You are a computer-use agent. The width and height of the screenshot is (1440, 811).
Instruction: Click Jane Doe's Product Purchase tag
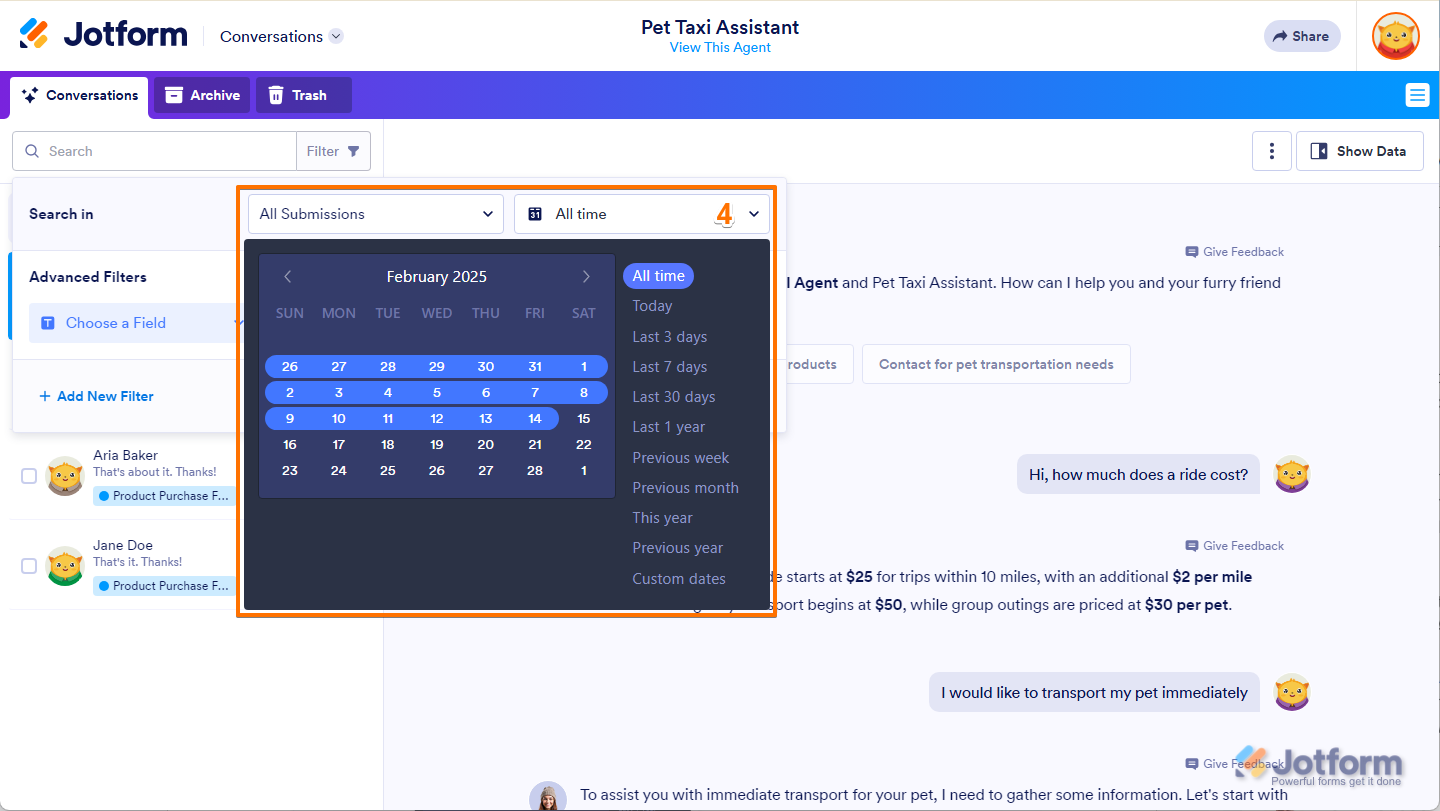coord(164,586)
